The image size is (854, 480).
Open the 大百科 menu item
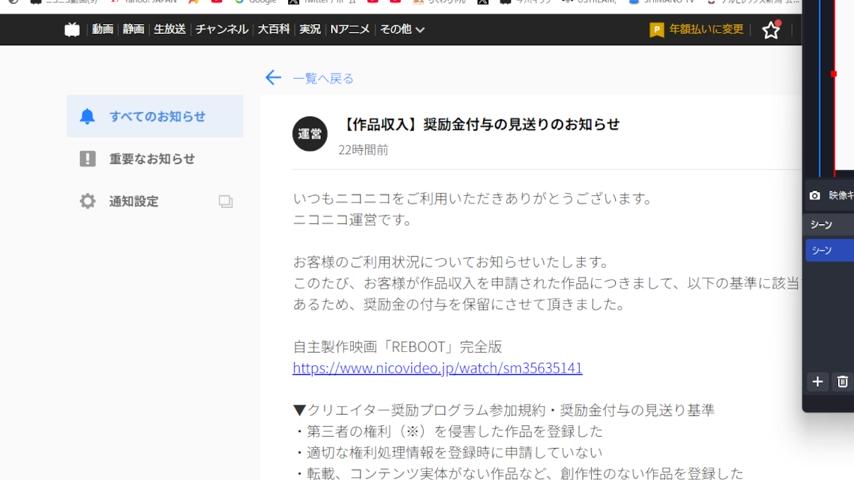(273, 29)
